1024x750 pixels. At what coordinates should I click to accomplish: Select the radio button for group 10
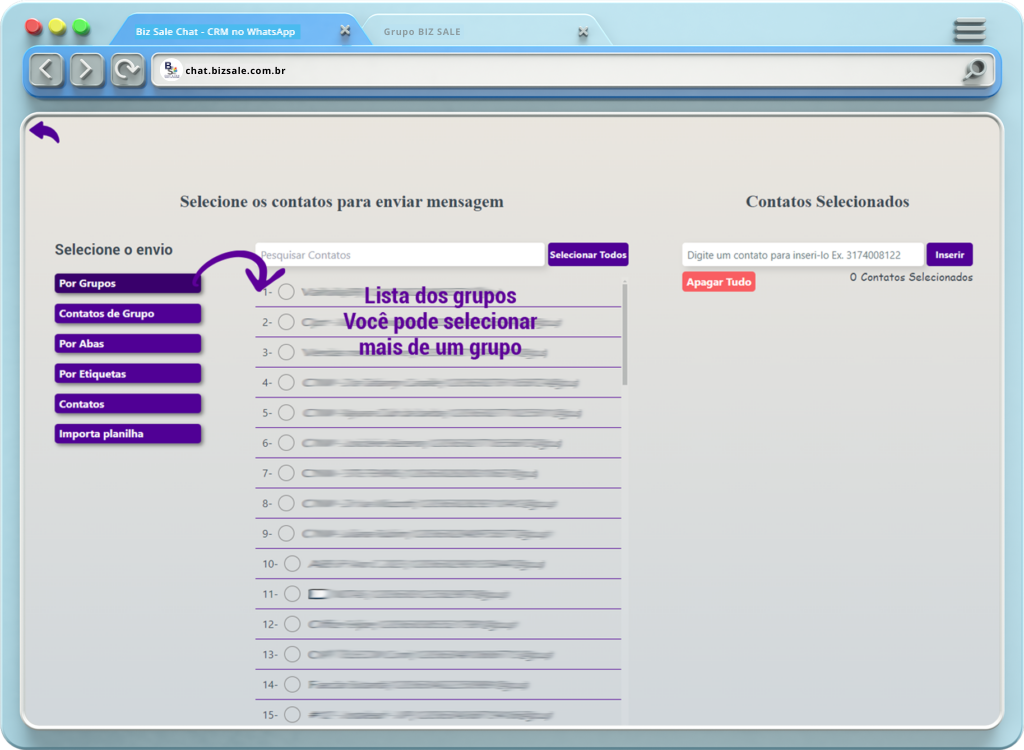click(x=292, y=564)
